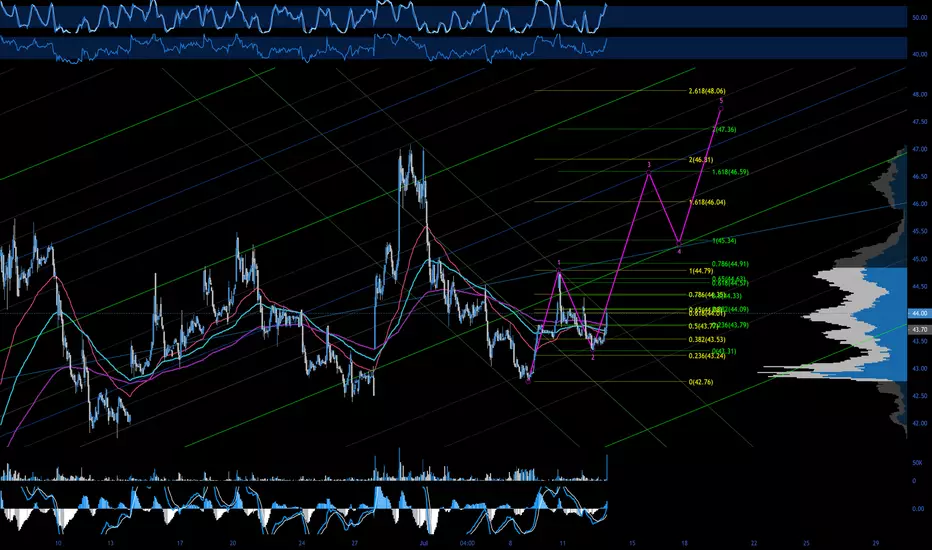Click the 0(42.76) Fibonacci base label
The image size is (932, 550).
pos(701,382)
